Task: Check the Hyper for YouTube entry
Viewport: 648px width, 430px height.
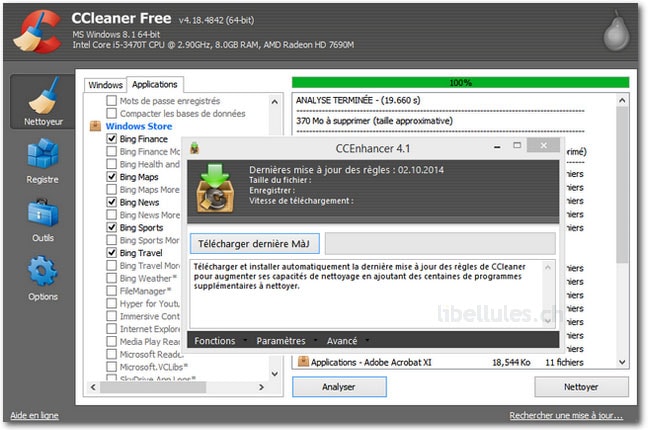Action: point(112,303)
